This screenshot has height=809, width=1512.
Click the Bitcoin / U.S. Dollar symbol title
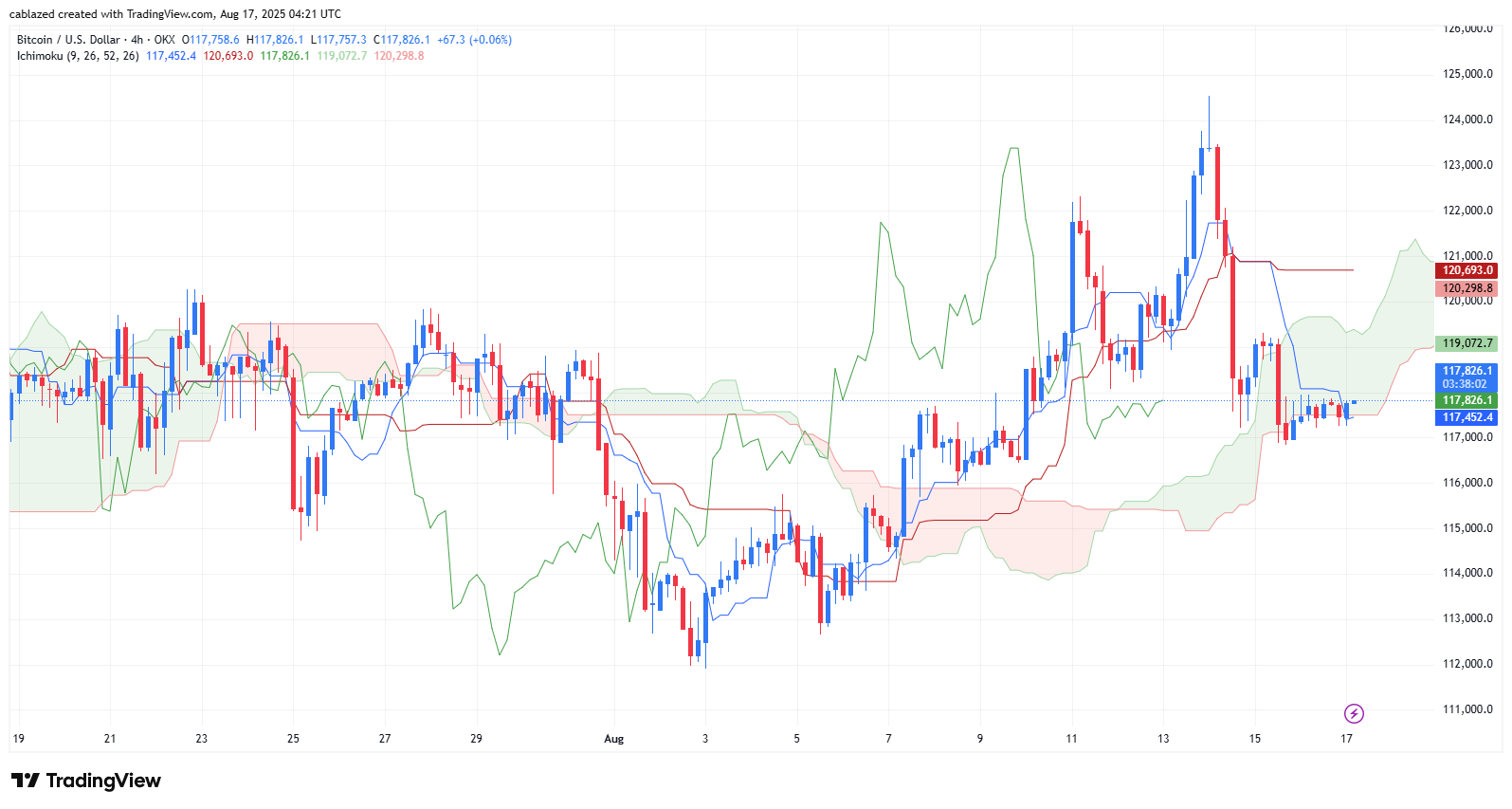(68, 40)
